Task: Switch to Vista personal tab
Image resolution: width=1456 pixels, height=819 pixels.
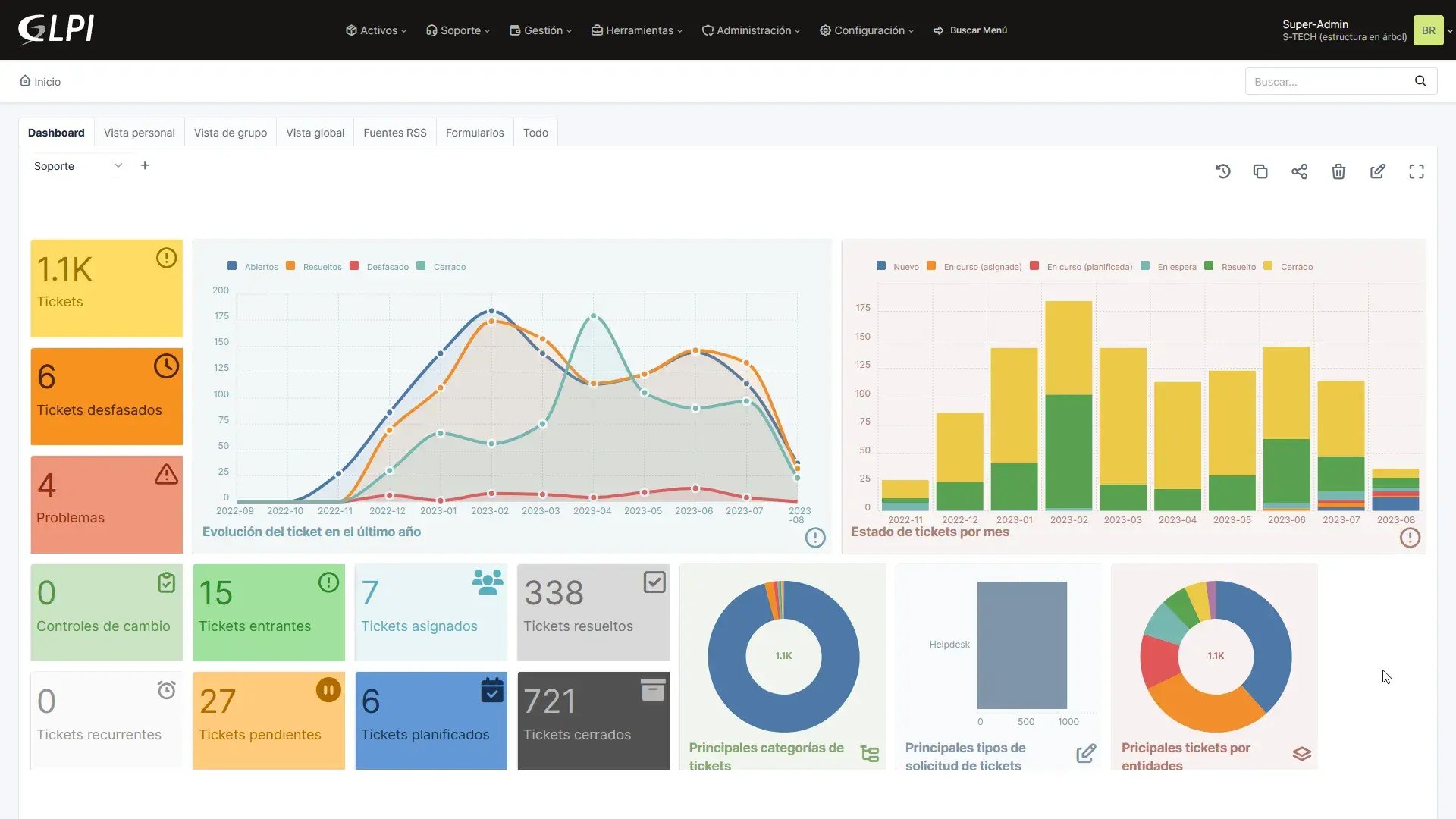Action: [x=140, y=133]
